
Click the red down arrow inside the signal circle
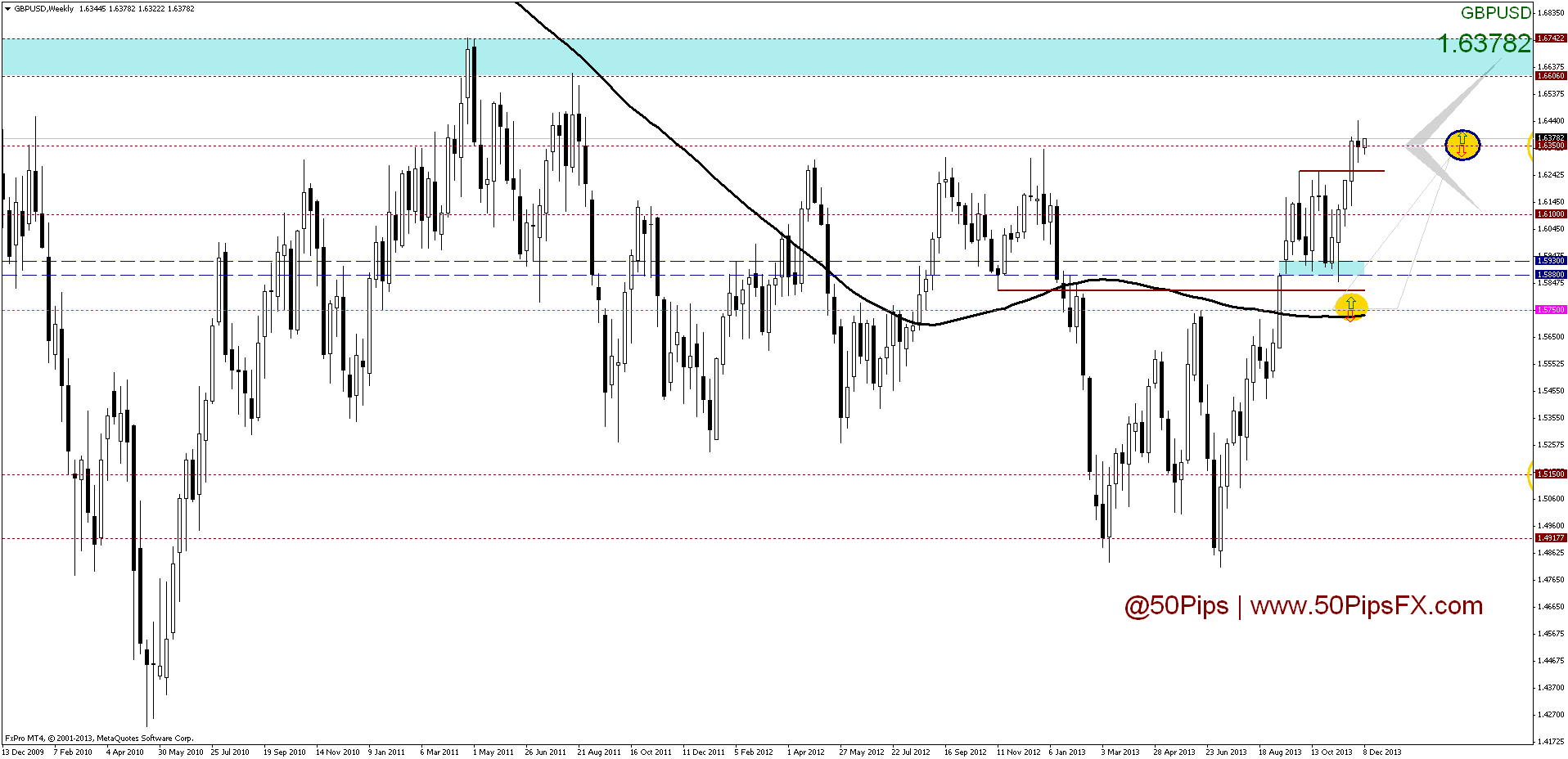[1462, 152]
